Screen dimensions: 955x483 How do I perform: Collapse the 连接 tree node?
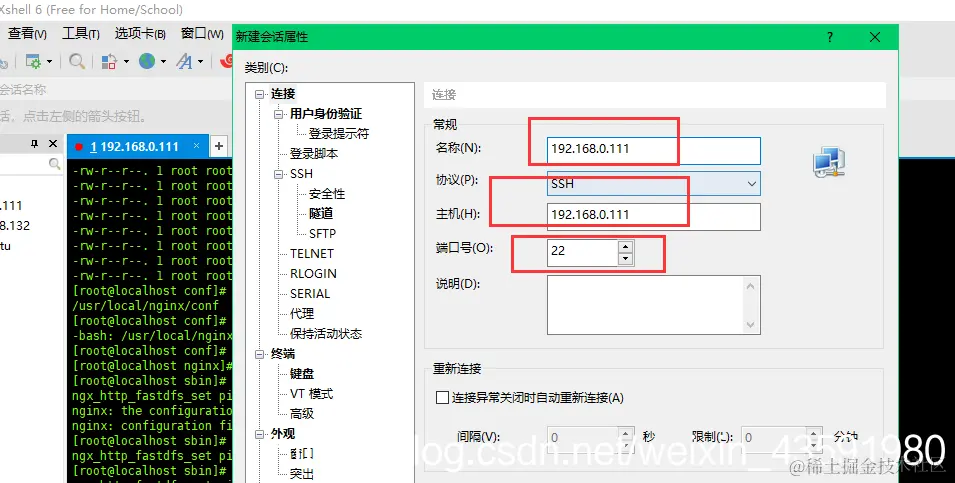(x=260, y=94)
